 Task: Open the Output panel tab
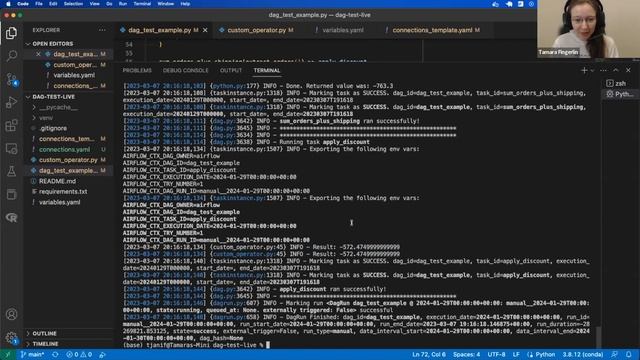point(231,71)
